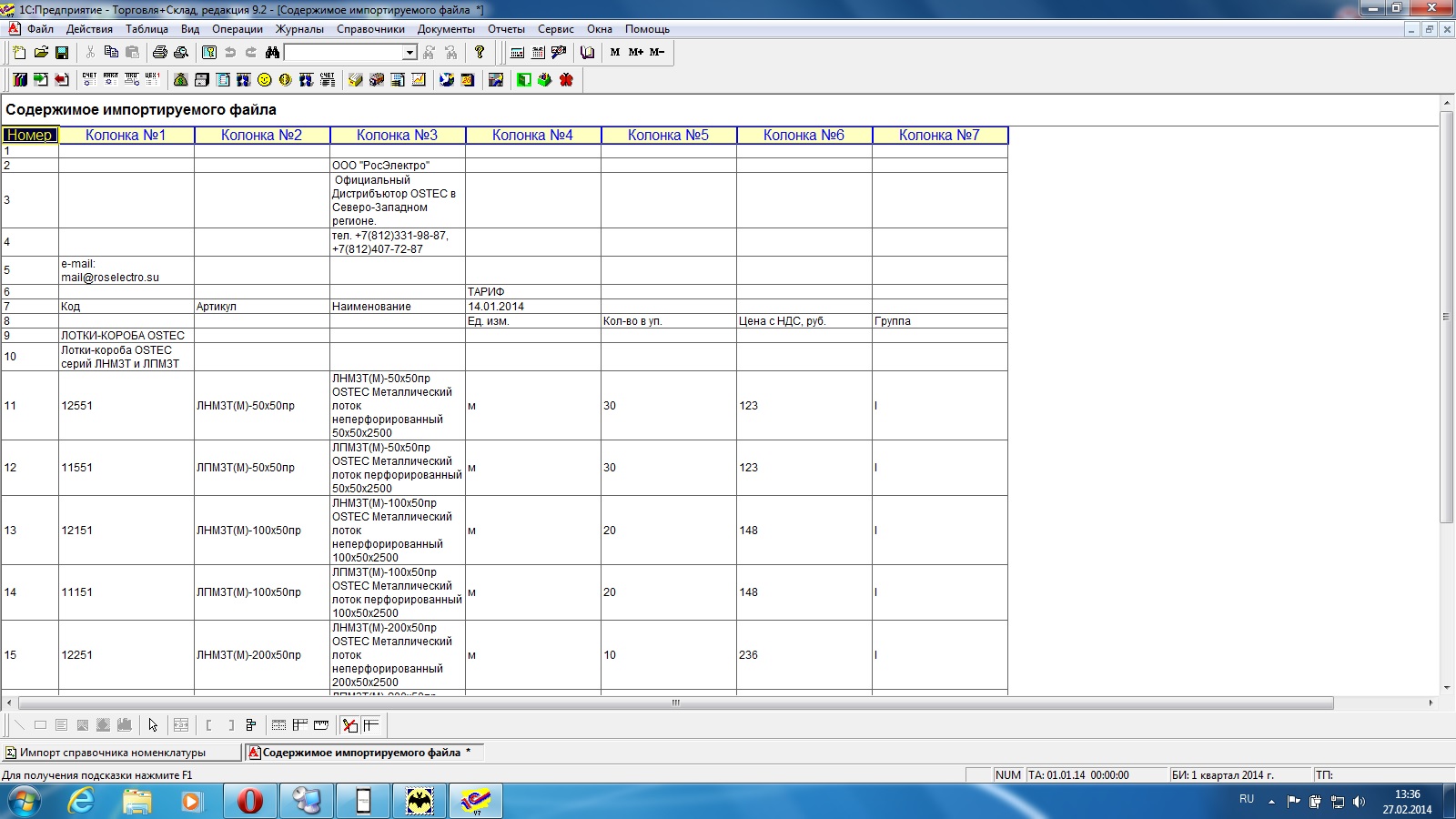Click the Save floppy disk icon

[x=62, y=53]
